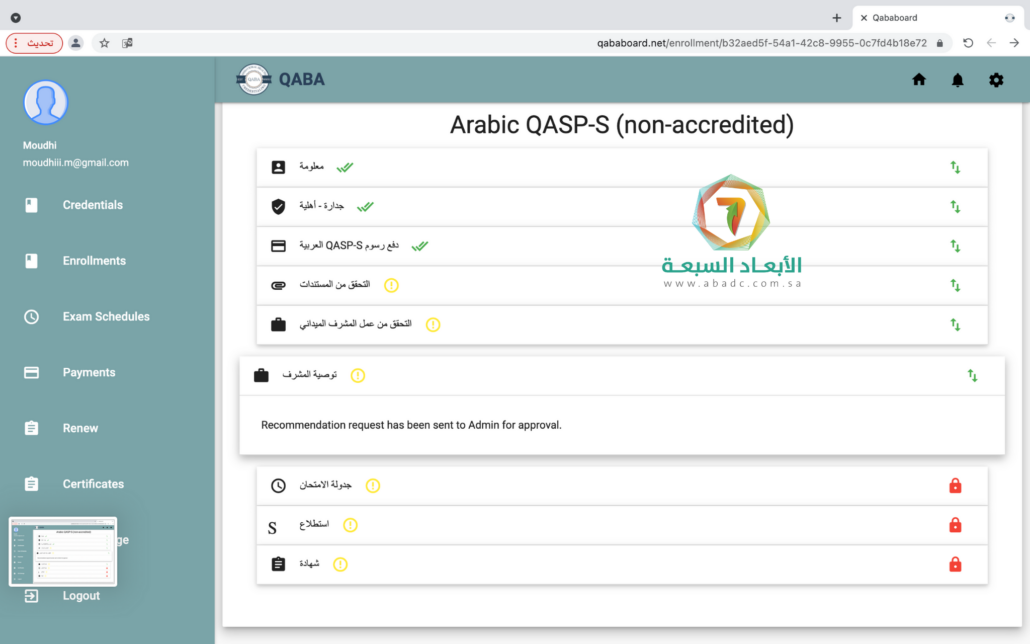Click the clock icon beside جدولة الامتحان

278,486
